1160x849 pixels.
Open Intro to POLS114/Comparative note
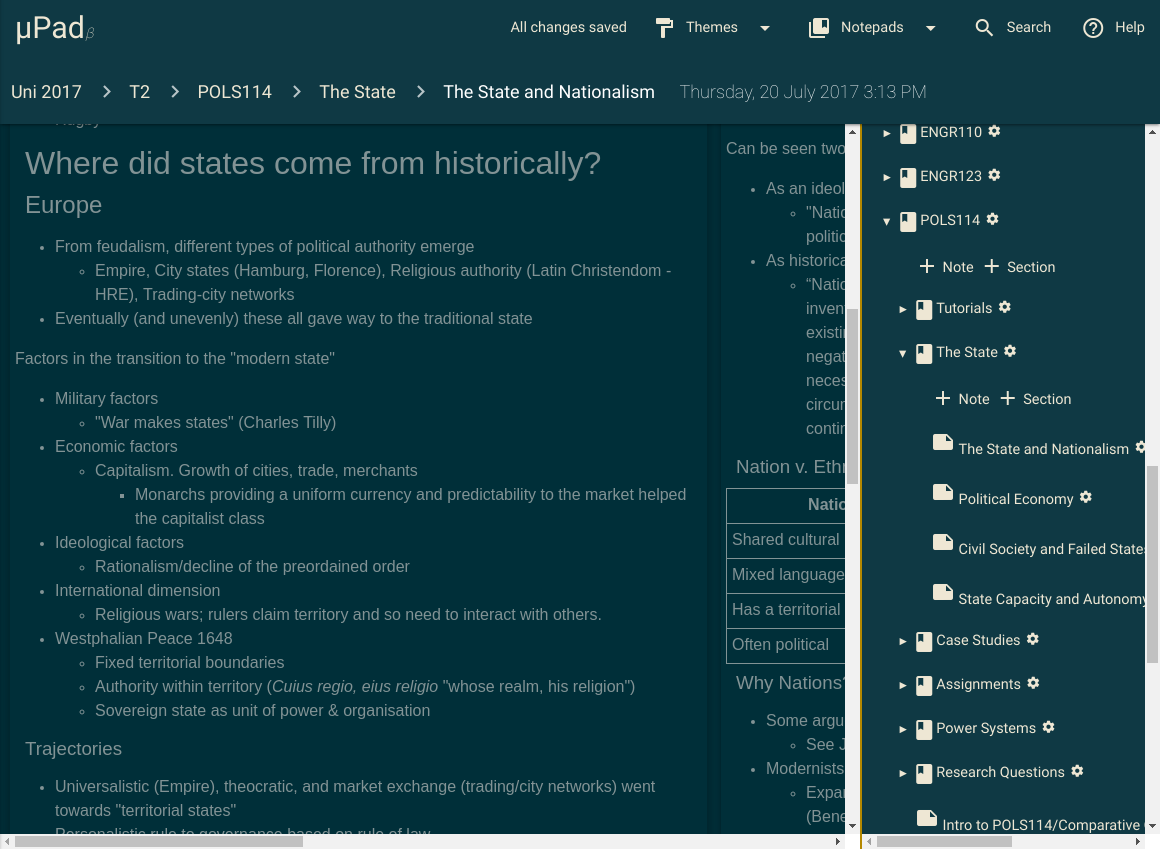tap(1041, 825)
